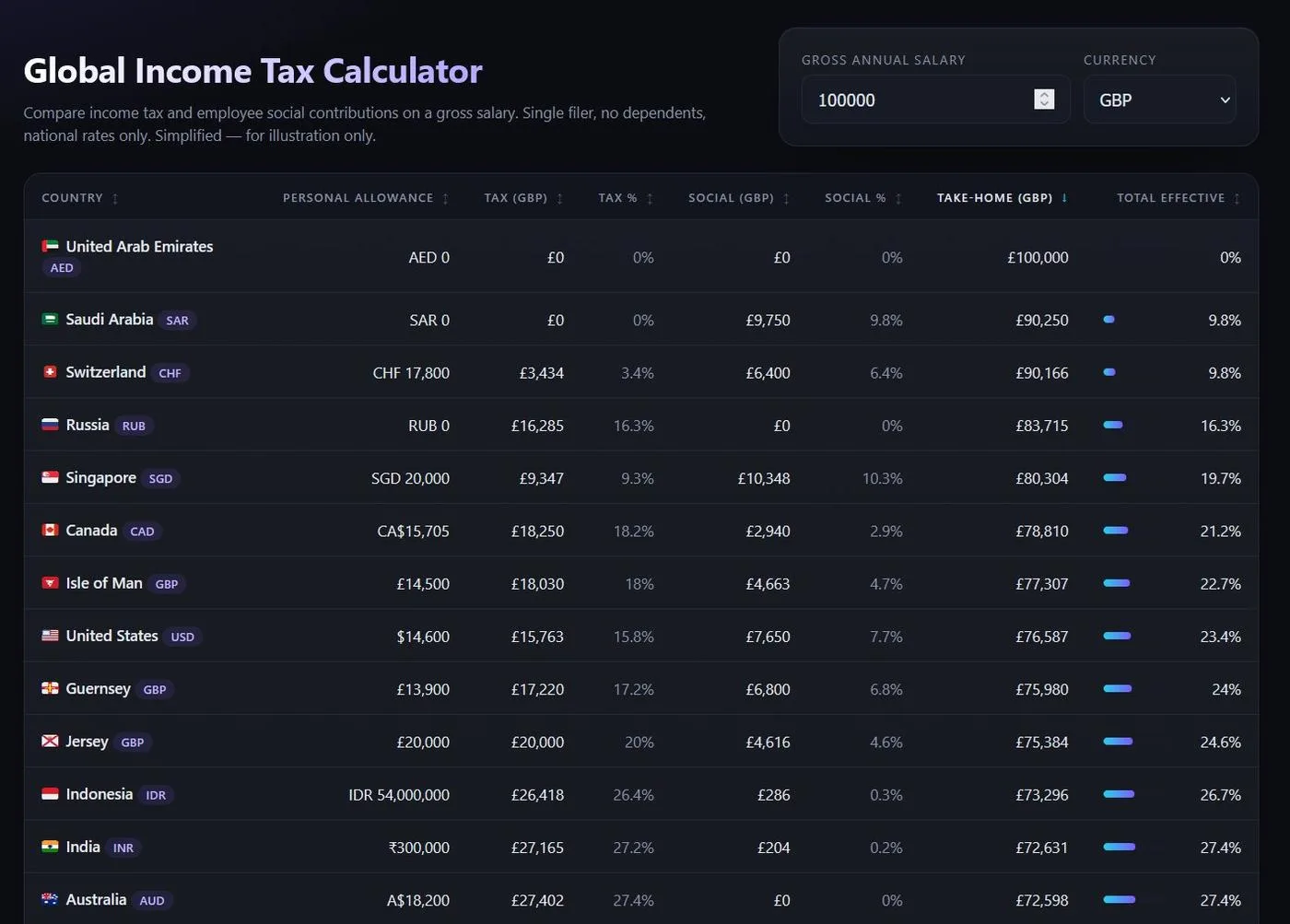The height and width of the screenshot is (924, 1290).
Task: Click the United States flag icon
Action: 50,636
